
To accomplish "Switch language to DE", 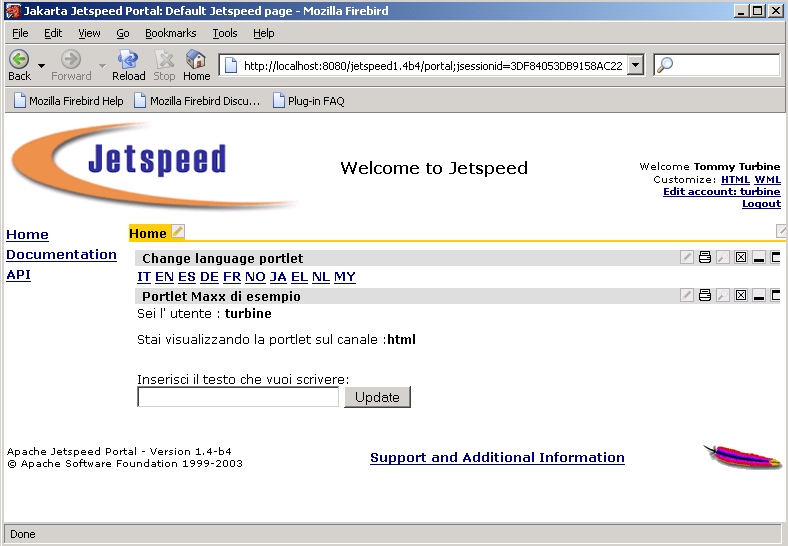I will point(209,277).
